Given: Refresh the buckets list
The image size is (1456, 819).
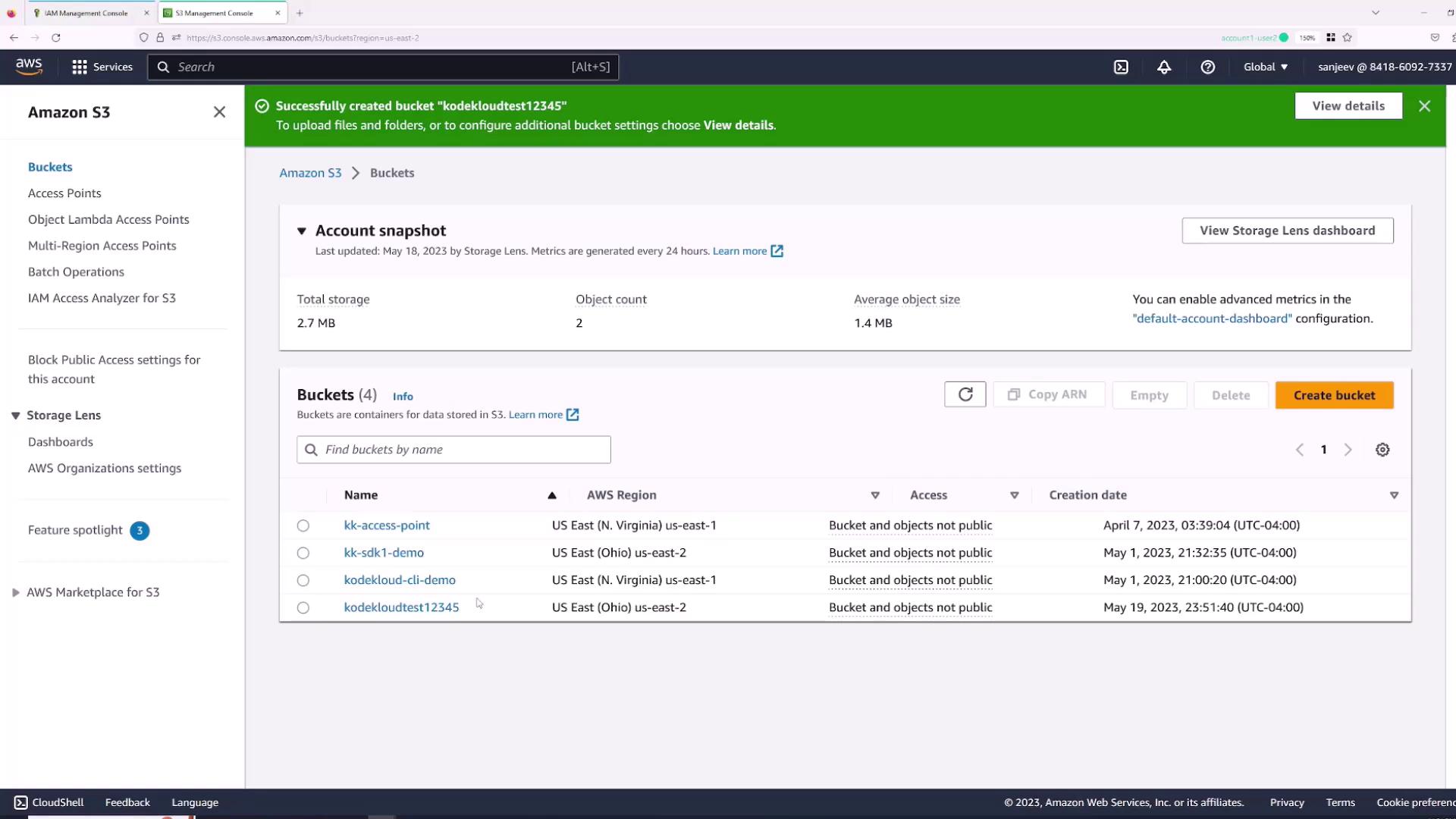Looking at the screenshot, I should coord(965,394).
